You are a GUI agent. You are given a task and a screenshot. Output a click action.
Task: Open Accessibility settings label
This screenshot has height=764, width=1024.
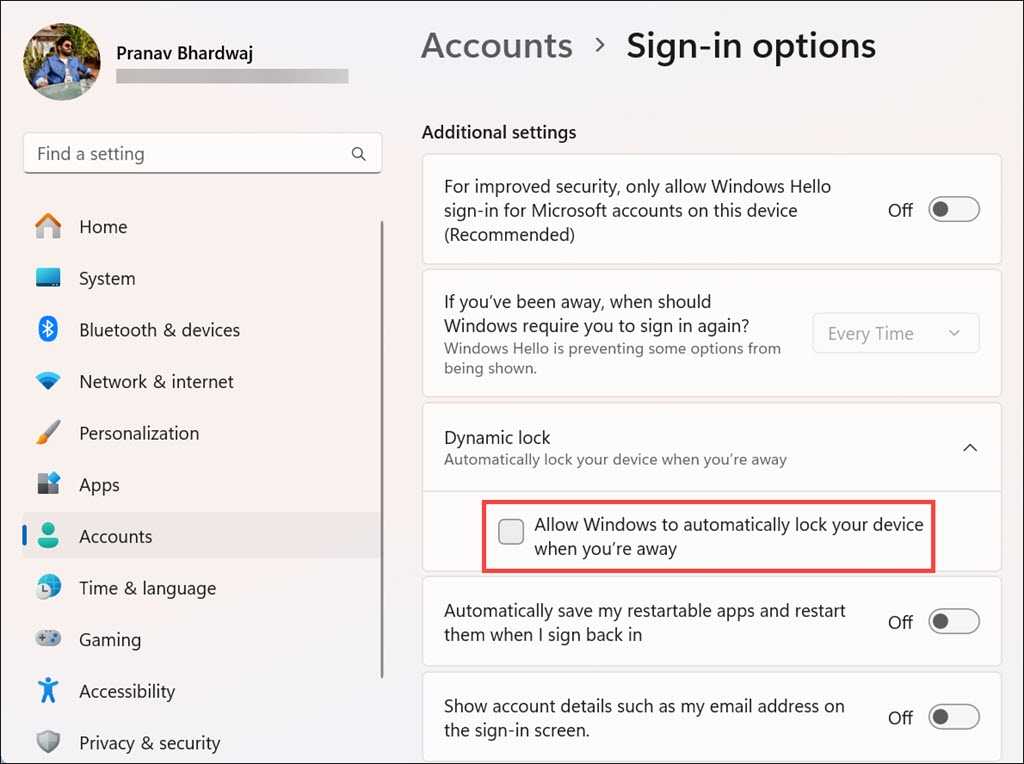pyautogui.click(x=127, y=692)
